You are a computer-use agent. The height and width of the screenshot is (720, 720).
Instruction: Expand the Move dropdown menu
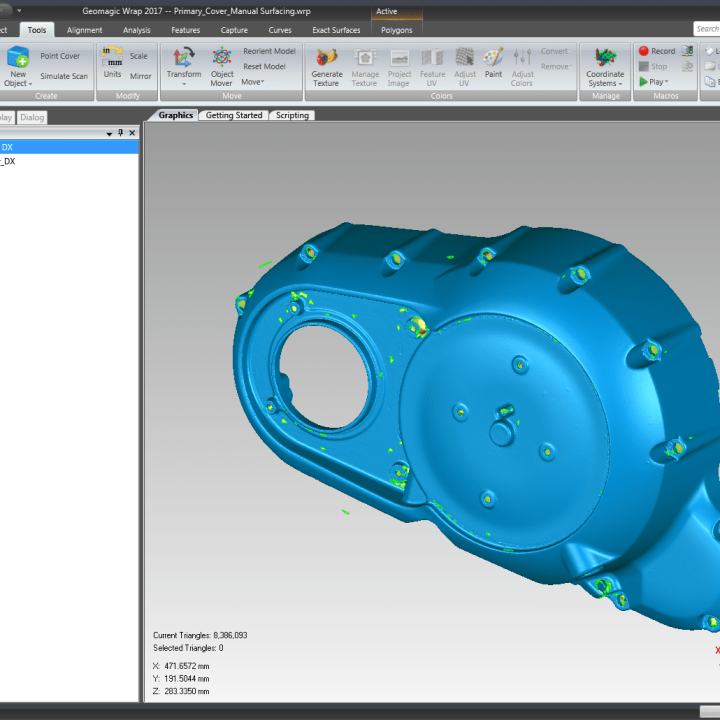tap(253, 82)
